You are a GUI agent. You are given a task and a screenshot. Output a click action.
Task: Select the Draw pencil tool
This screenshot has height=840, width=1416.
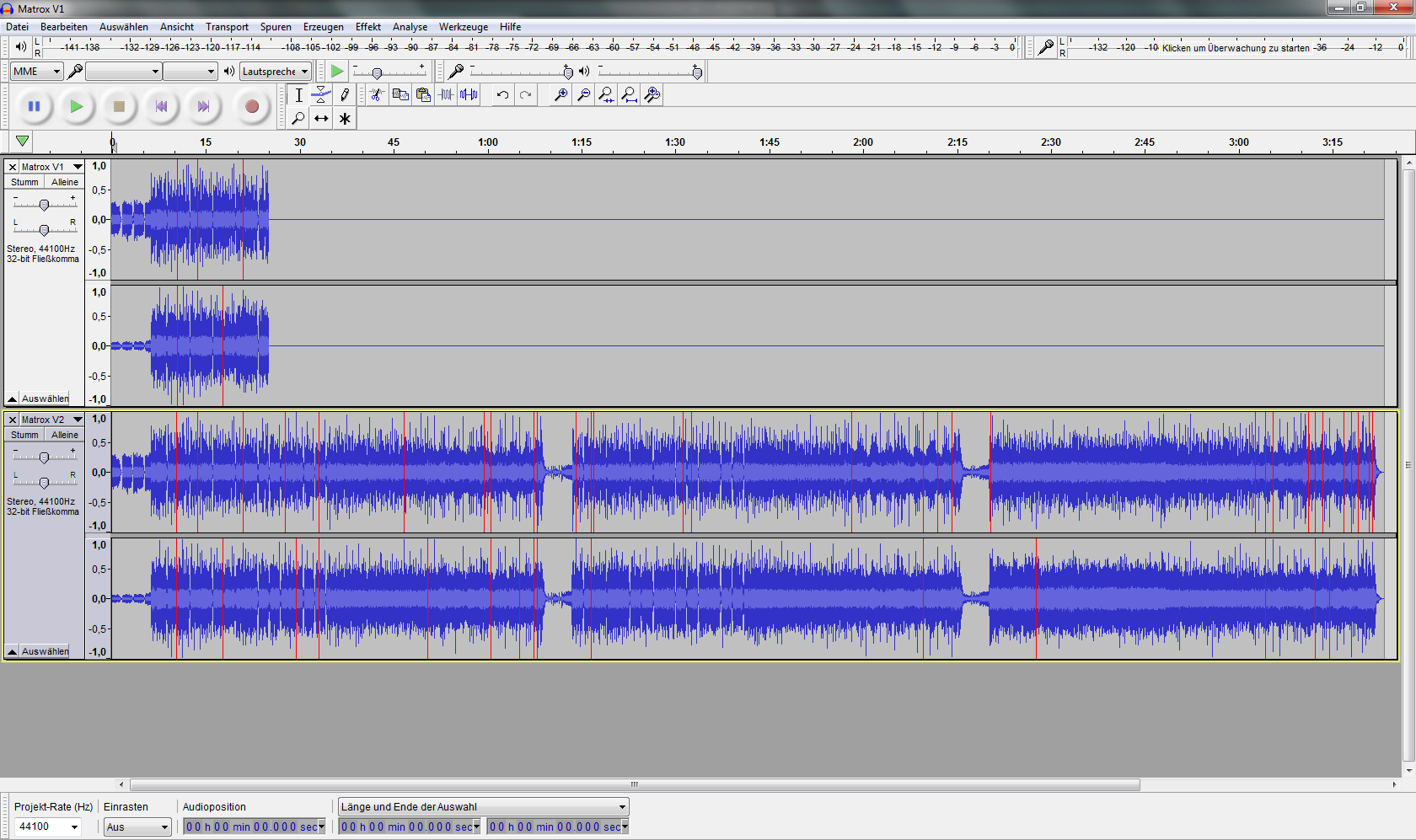click(x=345, y=95)
